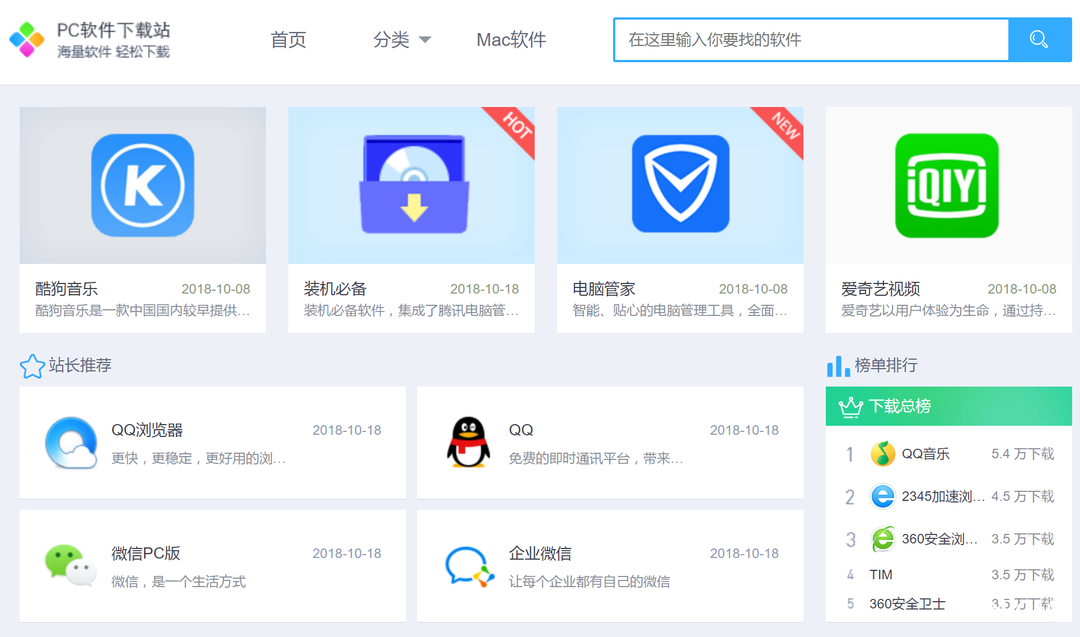Open the 酷狗音乐 title link

[x=66, y=289]
